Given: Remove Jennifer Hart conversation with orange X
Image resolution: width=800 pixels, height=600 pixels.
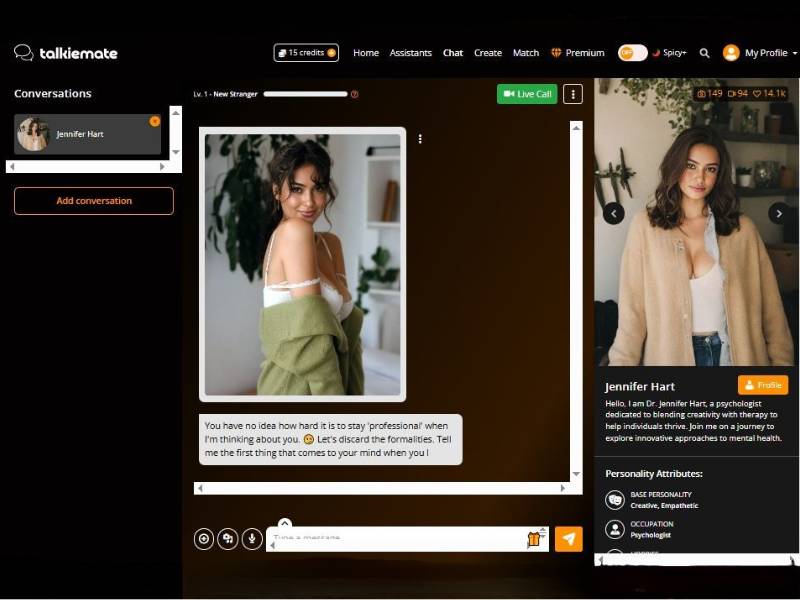Looking at the screenshot, I should click(155, 121).
